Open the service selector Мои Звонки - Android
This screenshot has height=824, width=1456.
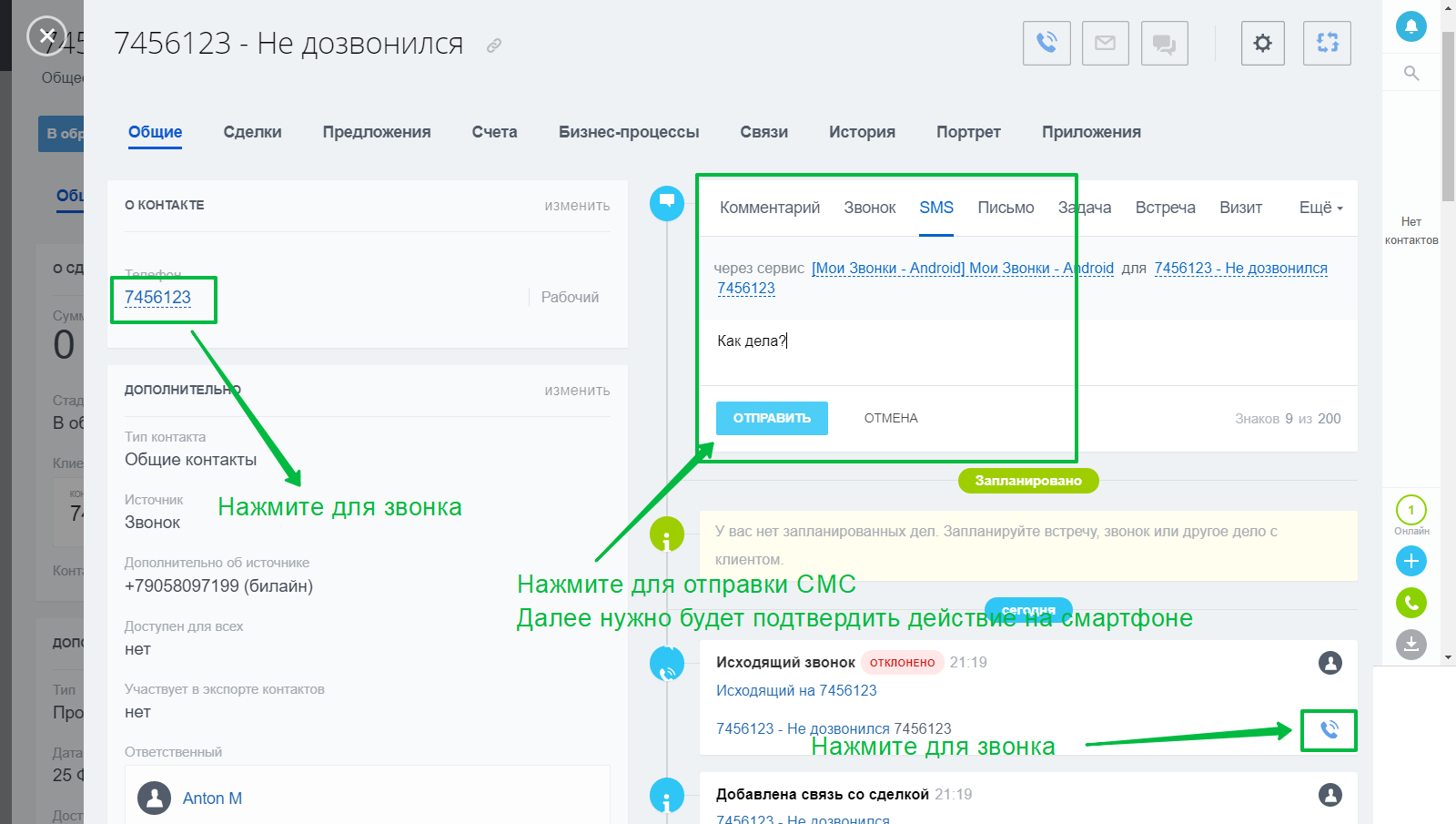tap(962, 268)
